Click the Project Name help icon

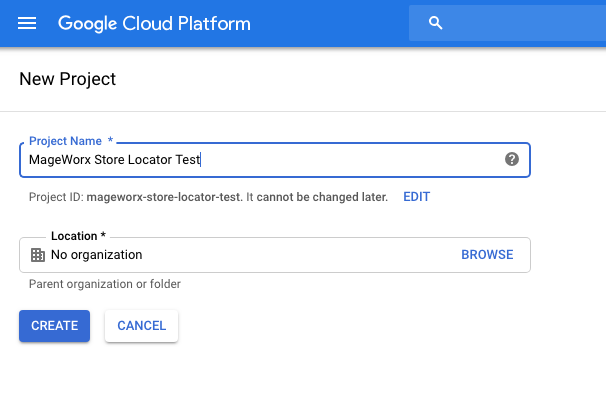coord(512,159)
